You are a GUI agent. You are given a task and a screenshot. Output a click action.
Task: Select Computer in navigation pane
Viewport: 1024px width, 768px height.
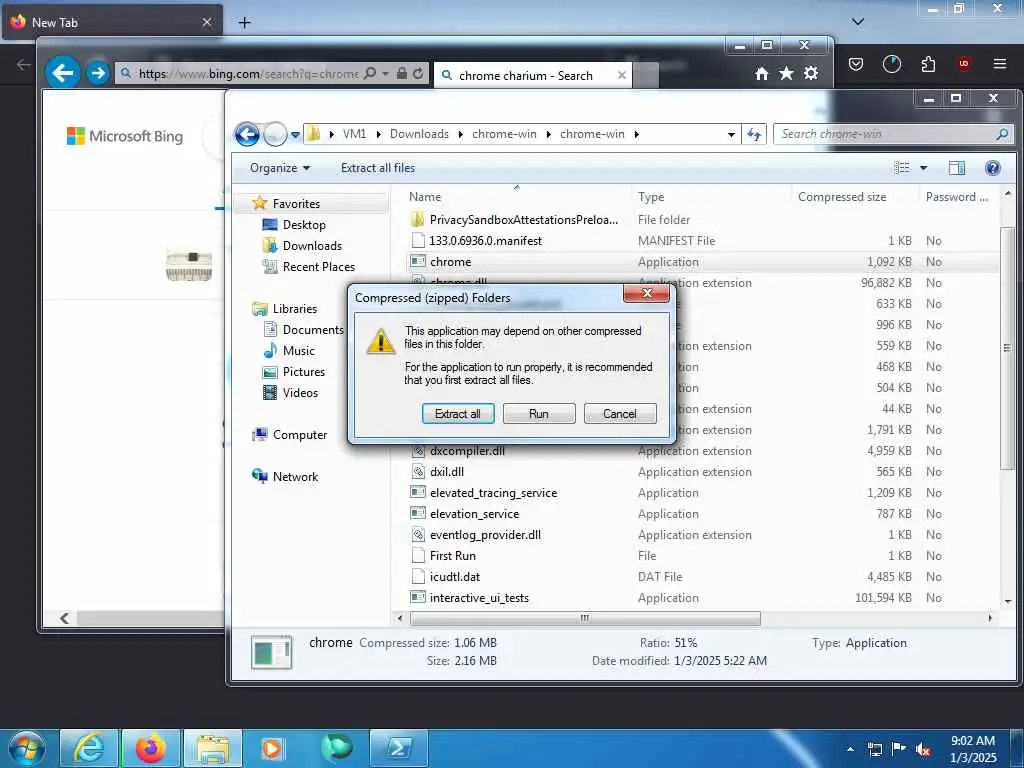pos(289,435)
